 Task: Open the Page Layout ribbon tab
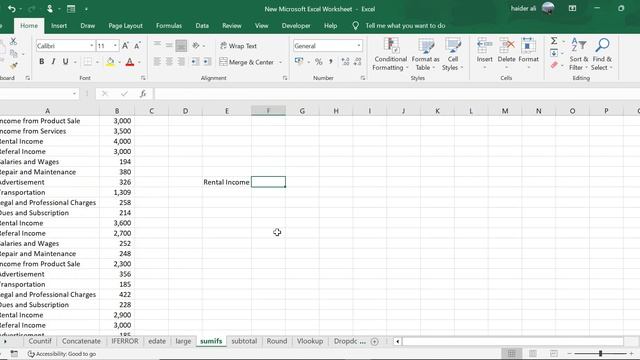coord(125,25)
